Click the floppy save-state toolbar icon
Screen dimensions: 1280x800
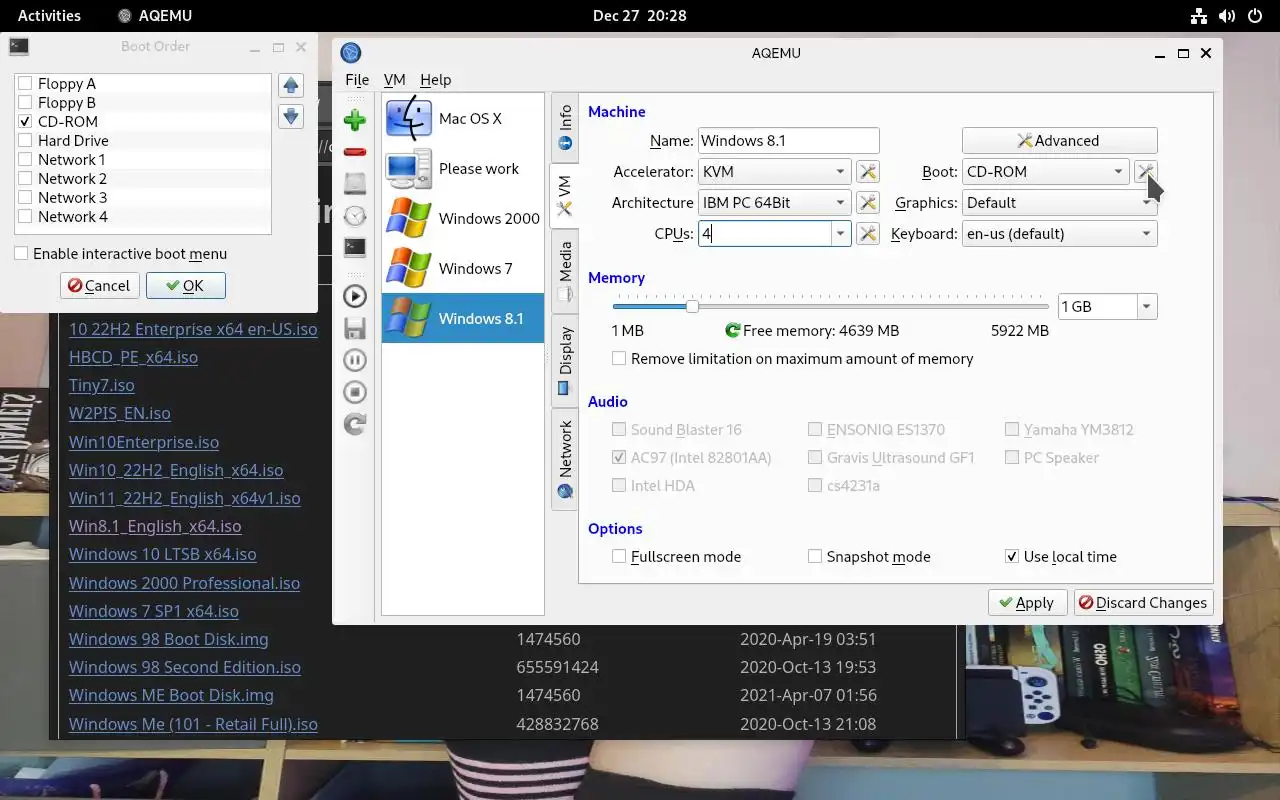354,328
